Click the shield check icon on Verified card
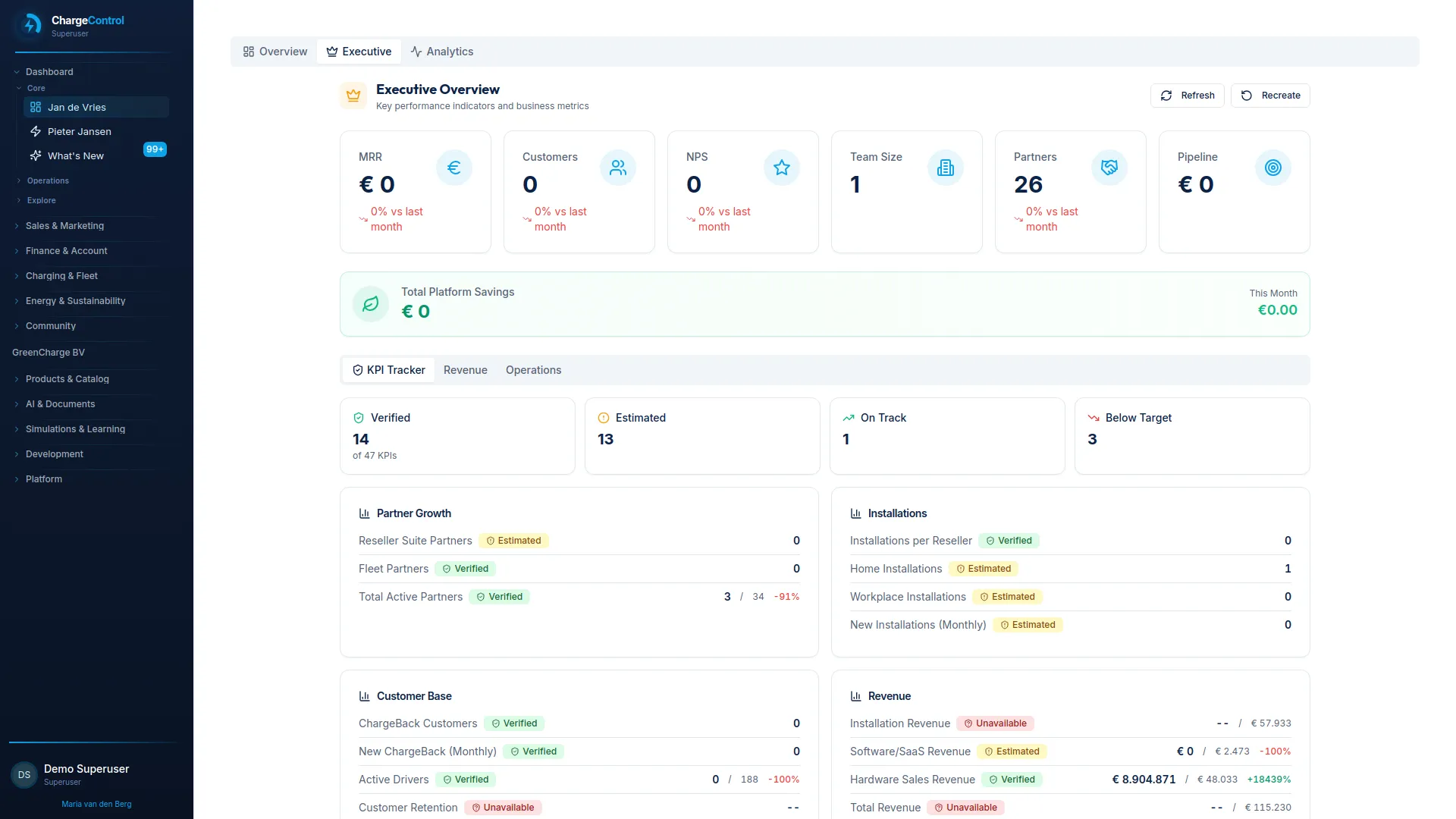1456x819 pixels. (x=359, y=418)
